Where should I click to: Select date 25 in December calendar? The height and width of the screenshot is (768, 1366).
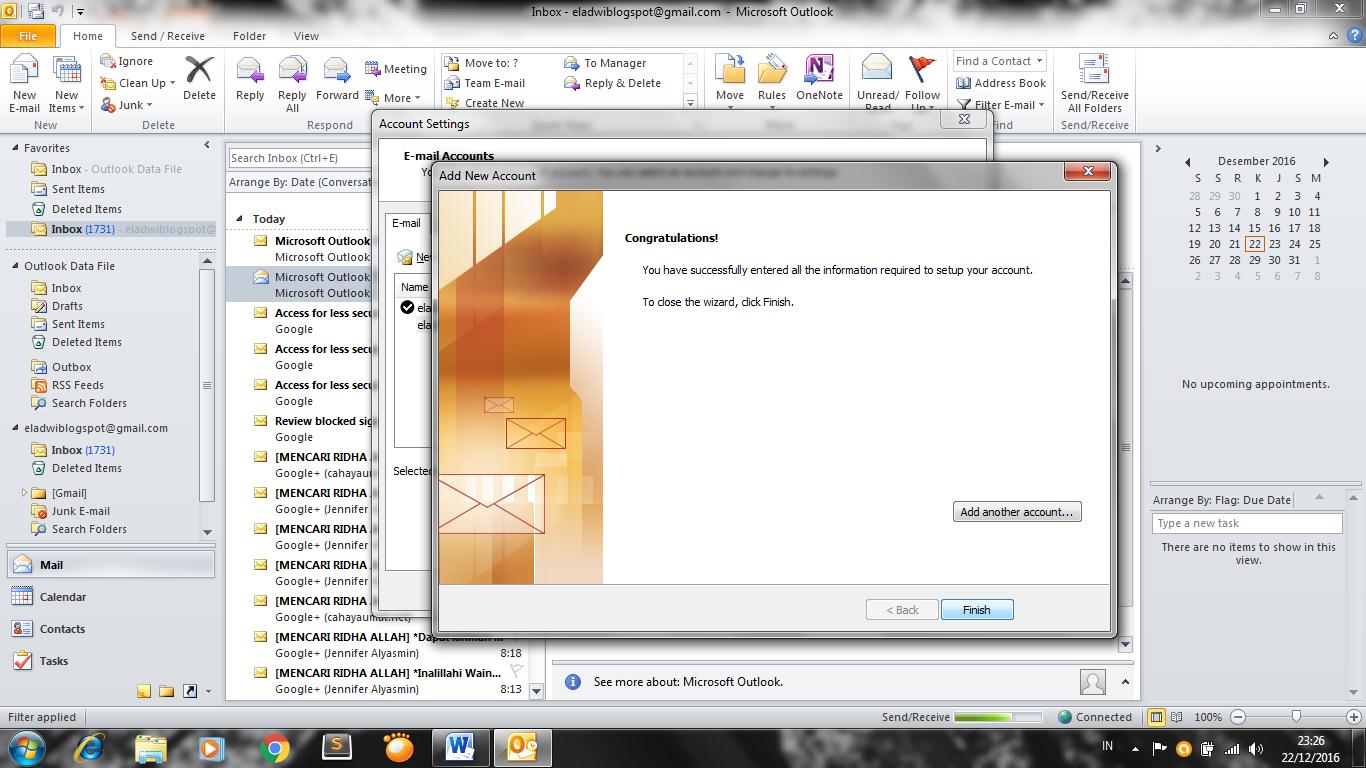coord(1315,244)
